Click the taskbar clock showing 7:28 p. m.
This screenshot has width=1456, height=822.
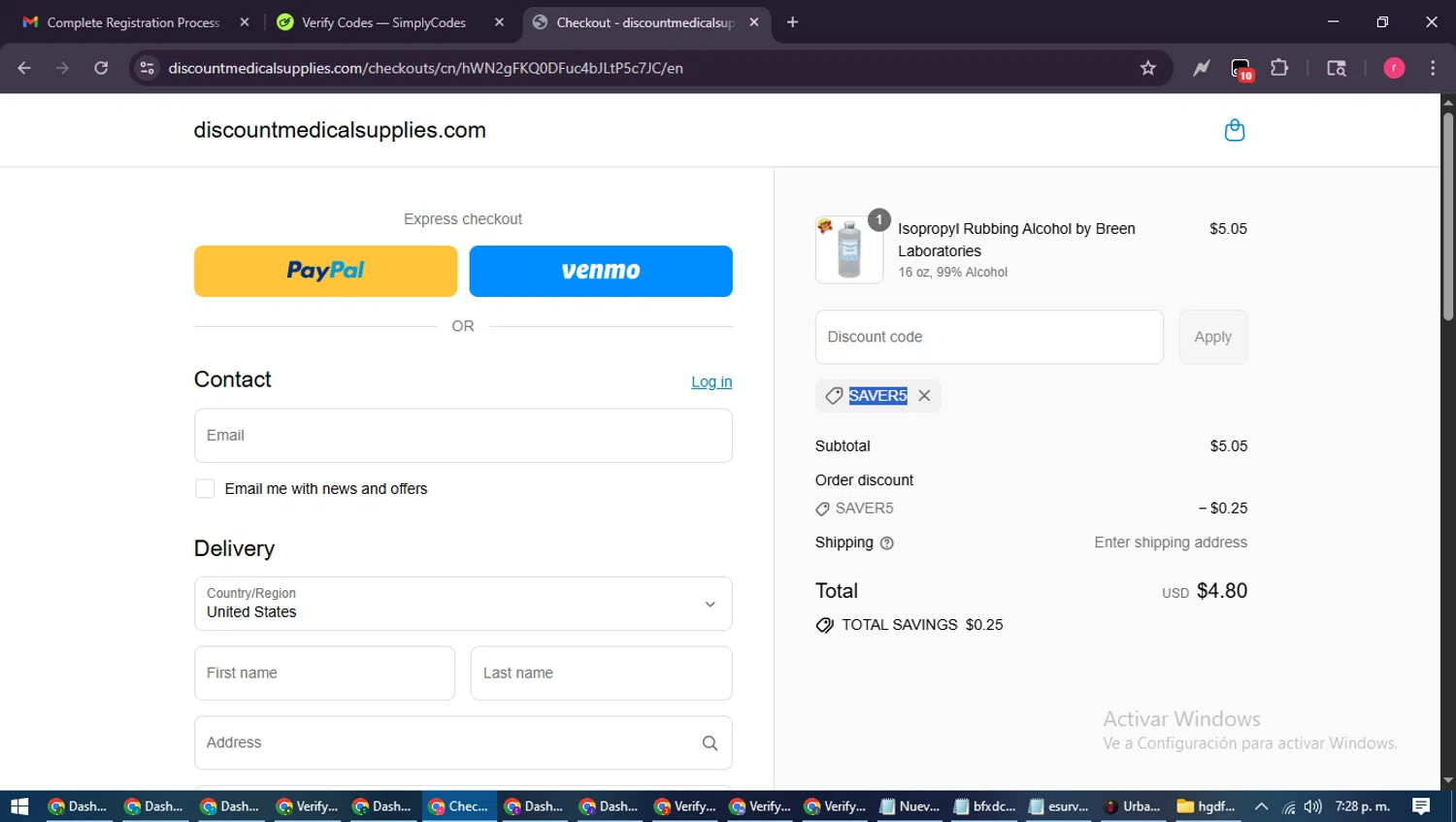1363,806
